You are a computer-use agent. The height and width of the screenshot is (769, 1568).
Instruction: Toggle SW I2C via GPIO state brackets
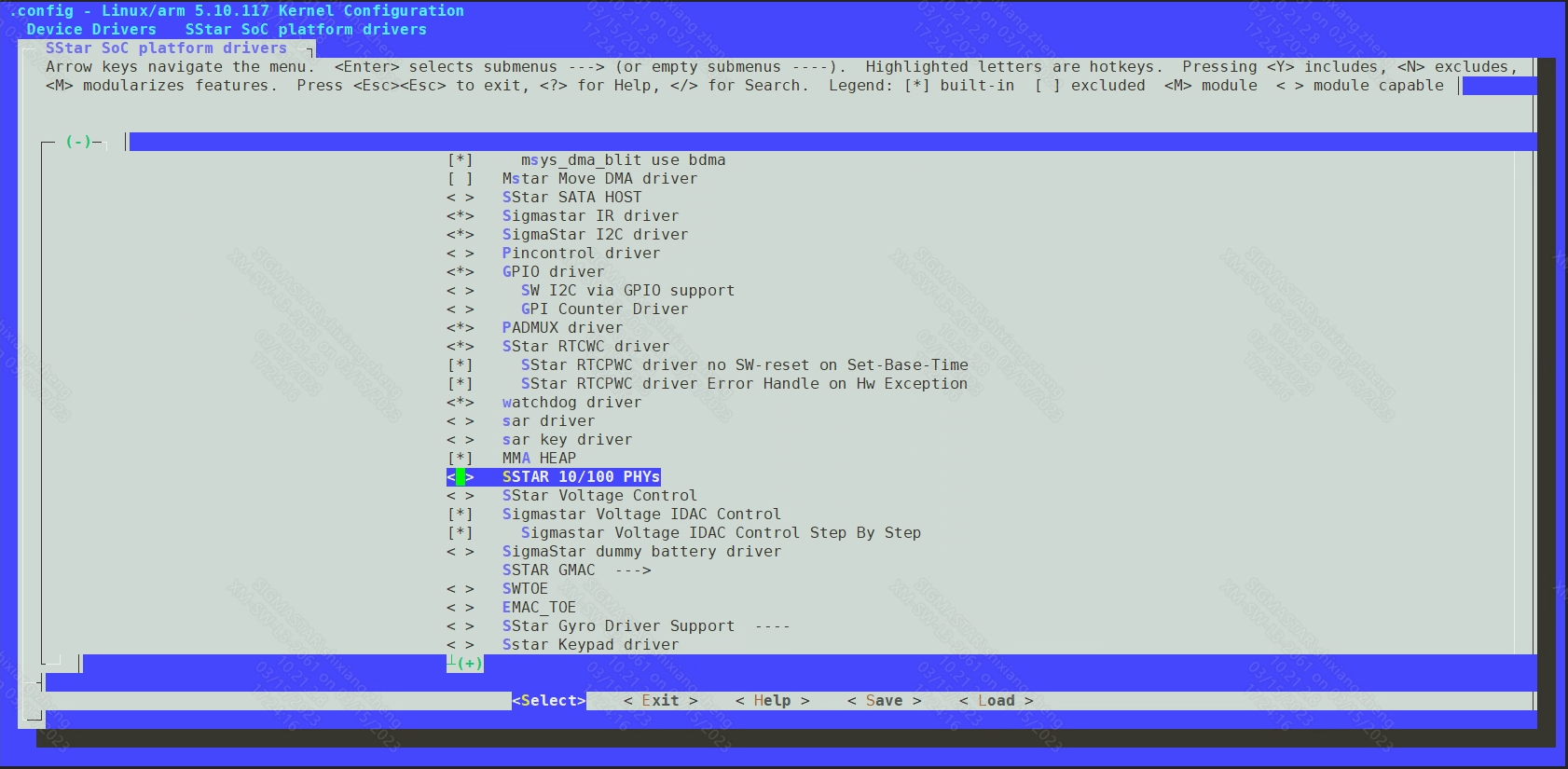(x=461, y=291)
